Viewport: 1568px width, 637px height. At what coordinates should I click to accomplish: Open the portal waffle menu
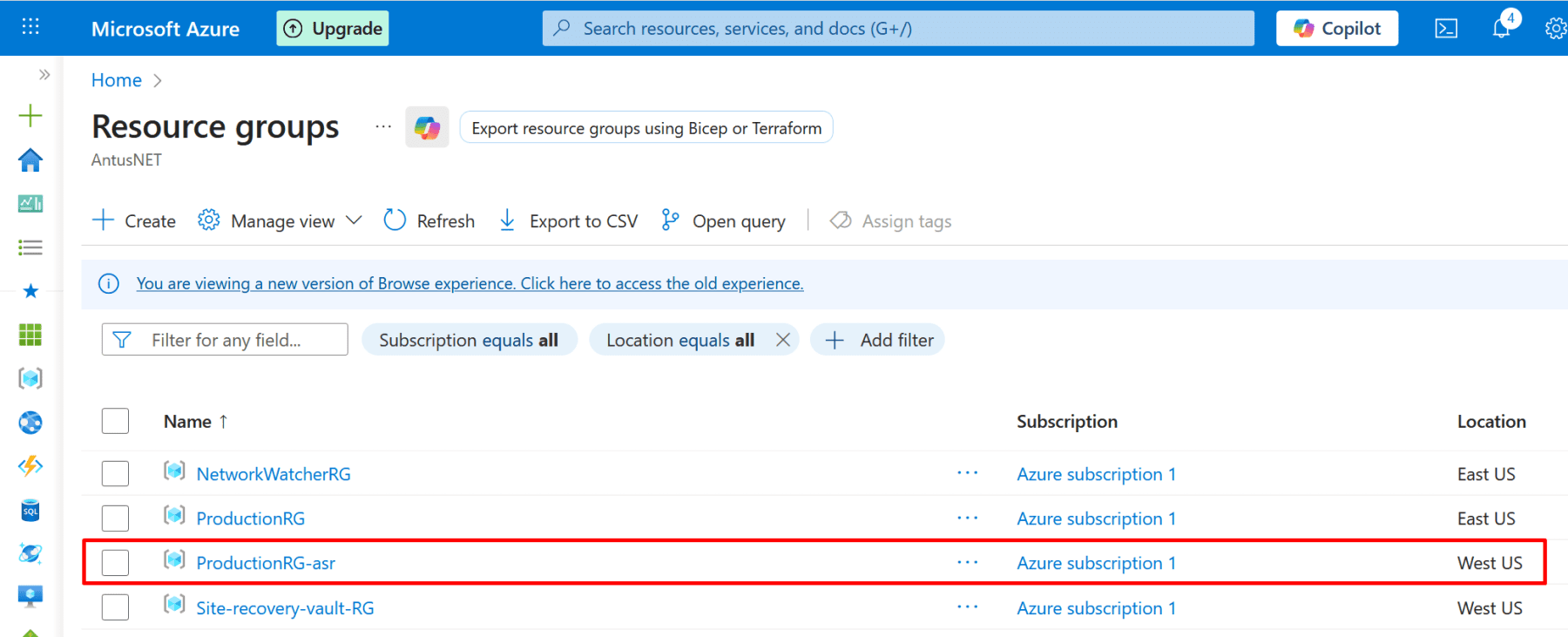coord(30,27)
